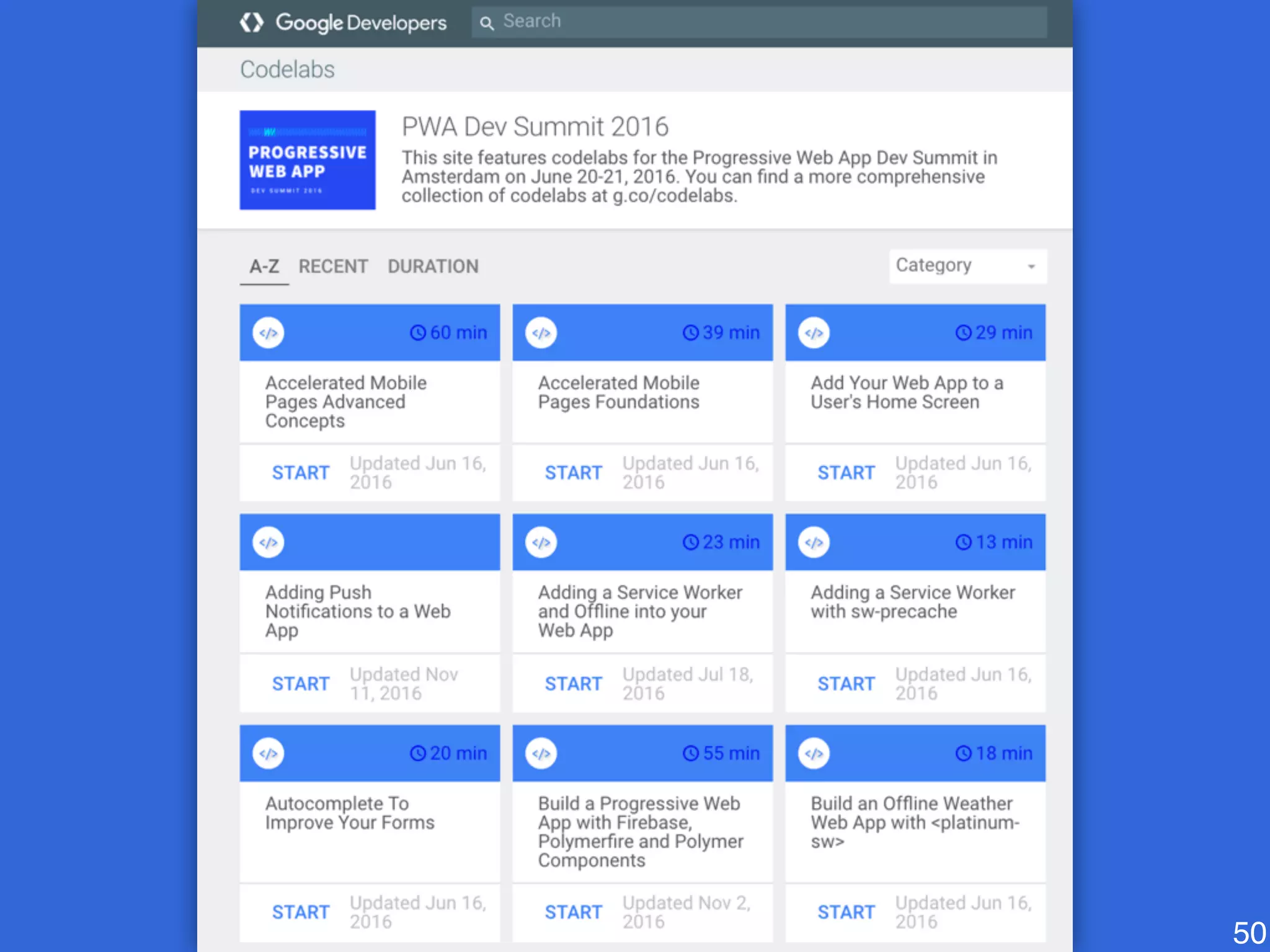Select the A-Z sort tab
Screen dimensions: 1270x952
(264, 267)
